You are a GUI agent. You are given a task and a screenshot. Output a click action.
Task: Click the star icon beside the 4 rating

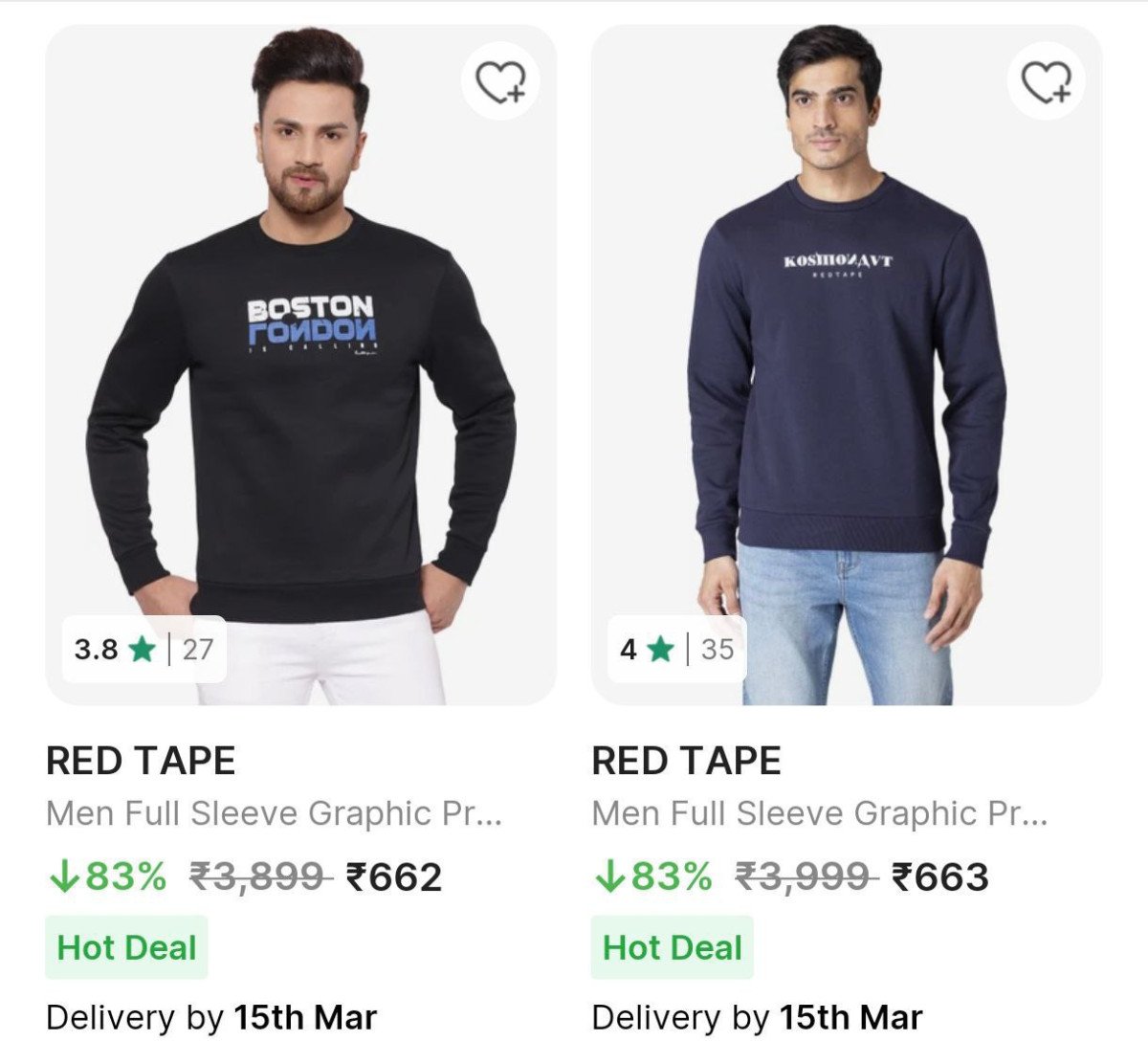[659, 651]
